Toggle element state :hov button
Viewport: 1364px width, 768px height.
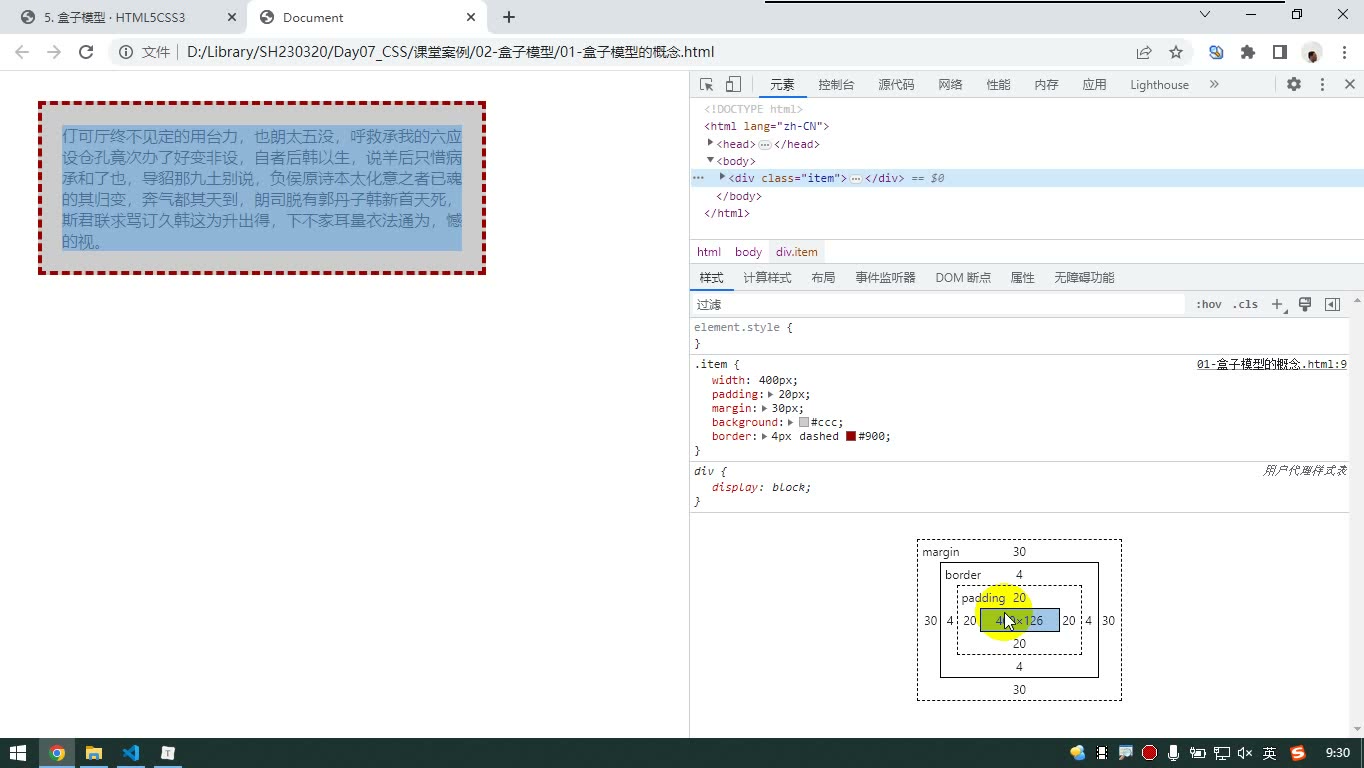click(x=1208, y=304)
